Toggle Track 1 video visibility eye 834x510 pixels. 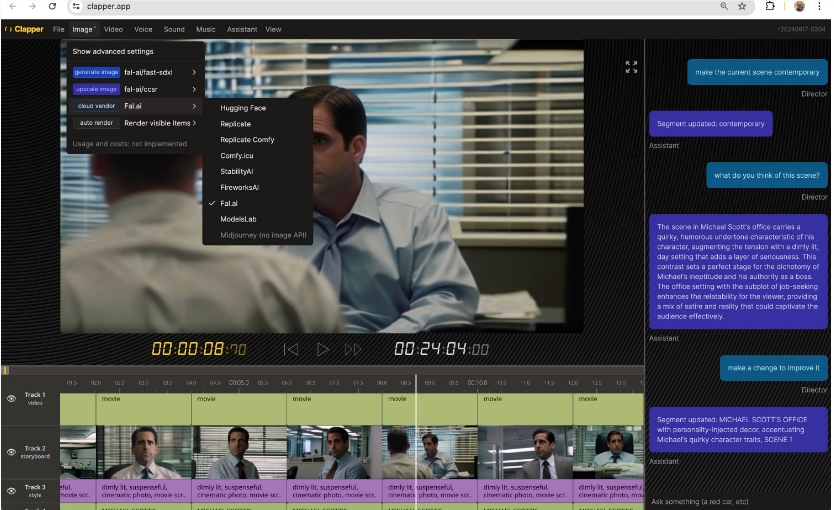coord(11,398)
